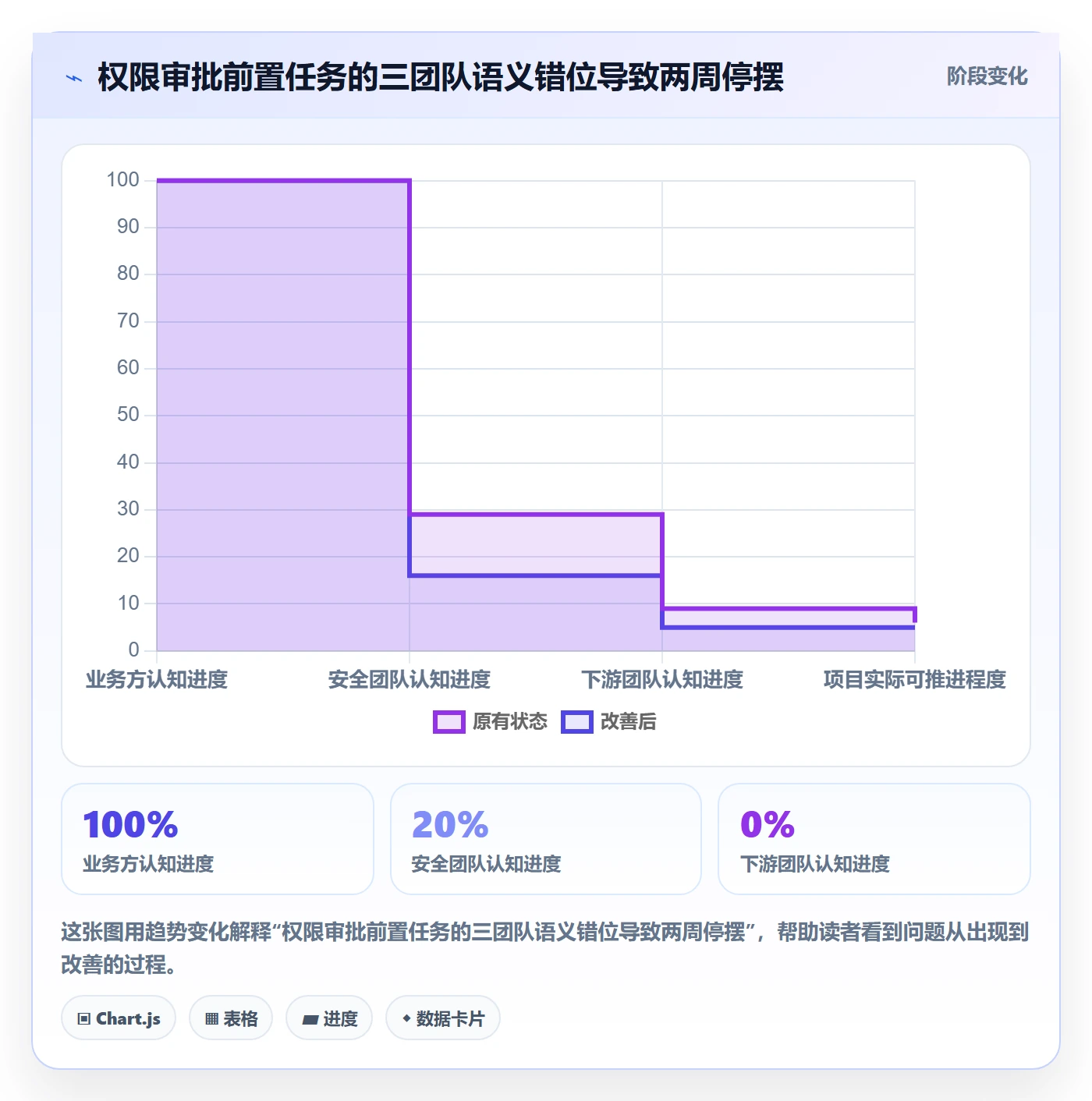Open the 20% 安全团队认知进度 stat card
This screenshot has width=1092, height=1101.
click(546, 839)
